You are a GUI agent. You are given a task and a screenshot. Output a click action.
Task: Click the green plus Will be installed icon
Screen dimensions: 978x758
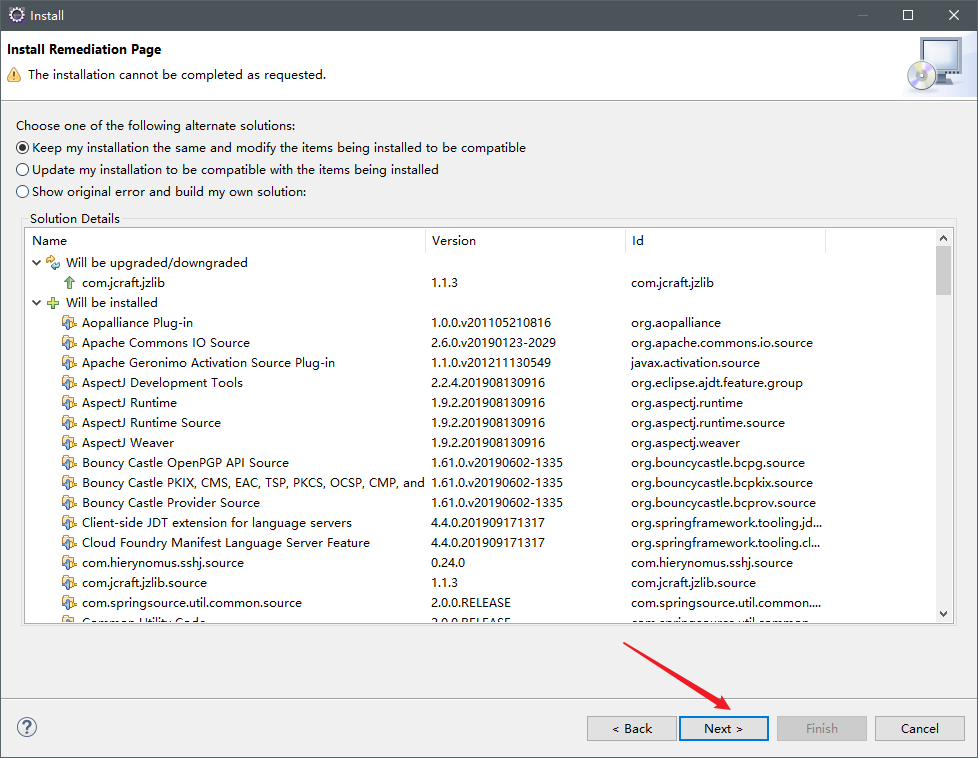click(x=54, y=303)
